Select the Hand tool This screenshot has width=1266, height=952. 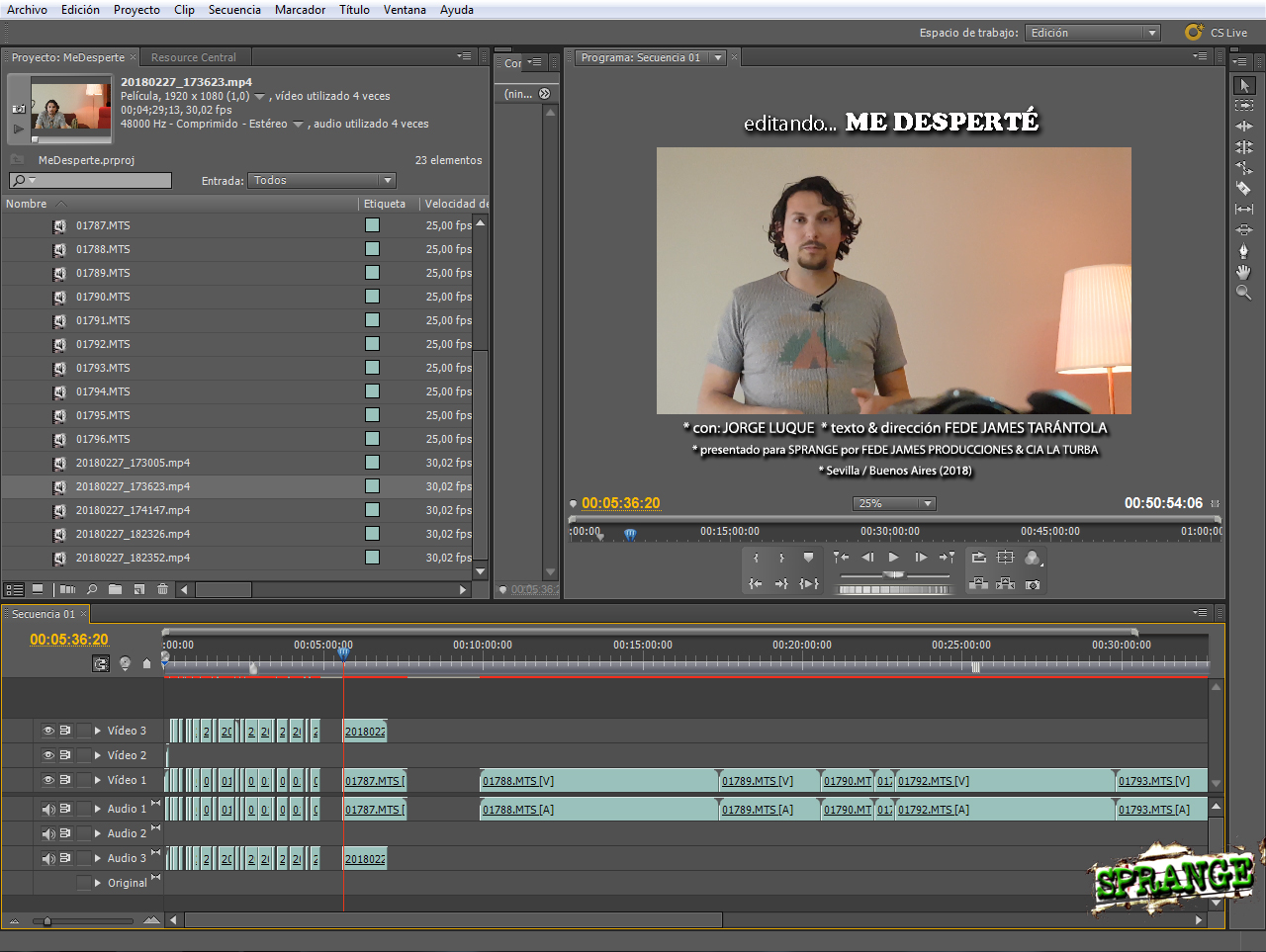coord(1244,272)
